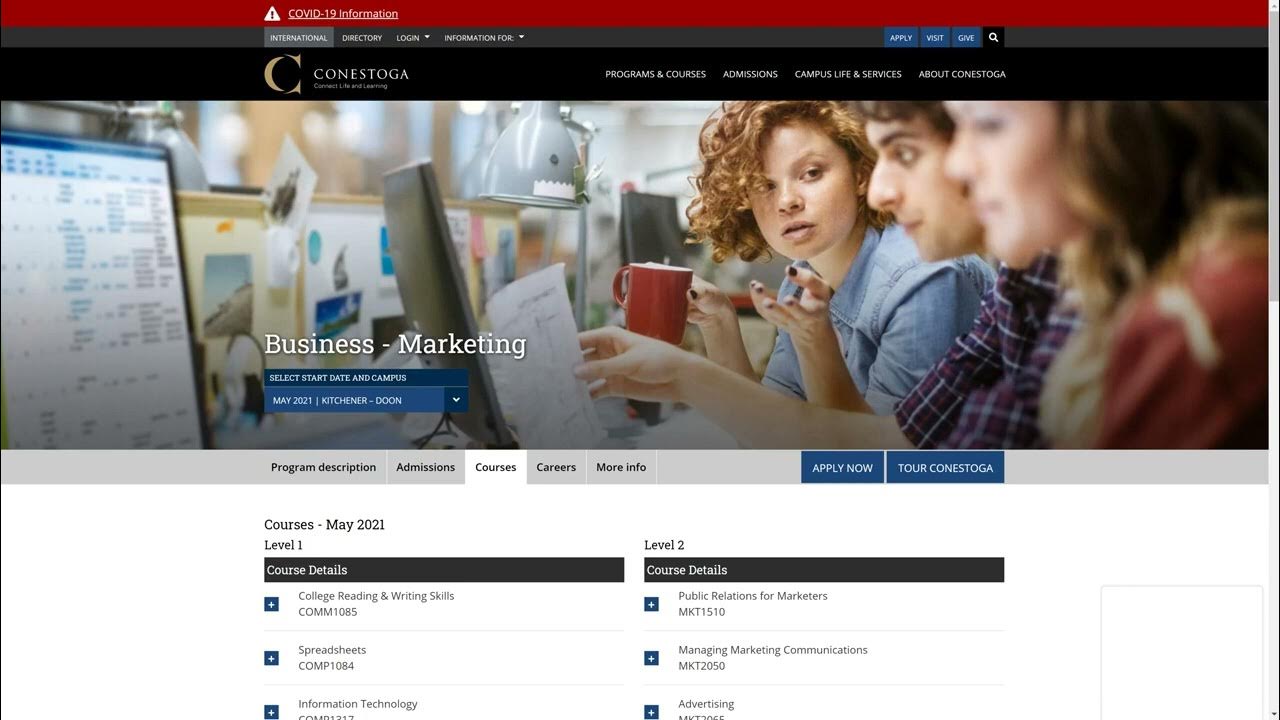
Task: Click the TOUR CONESTOGA button
Action: coord(945,467)
